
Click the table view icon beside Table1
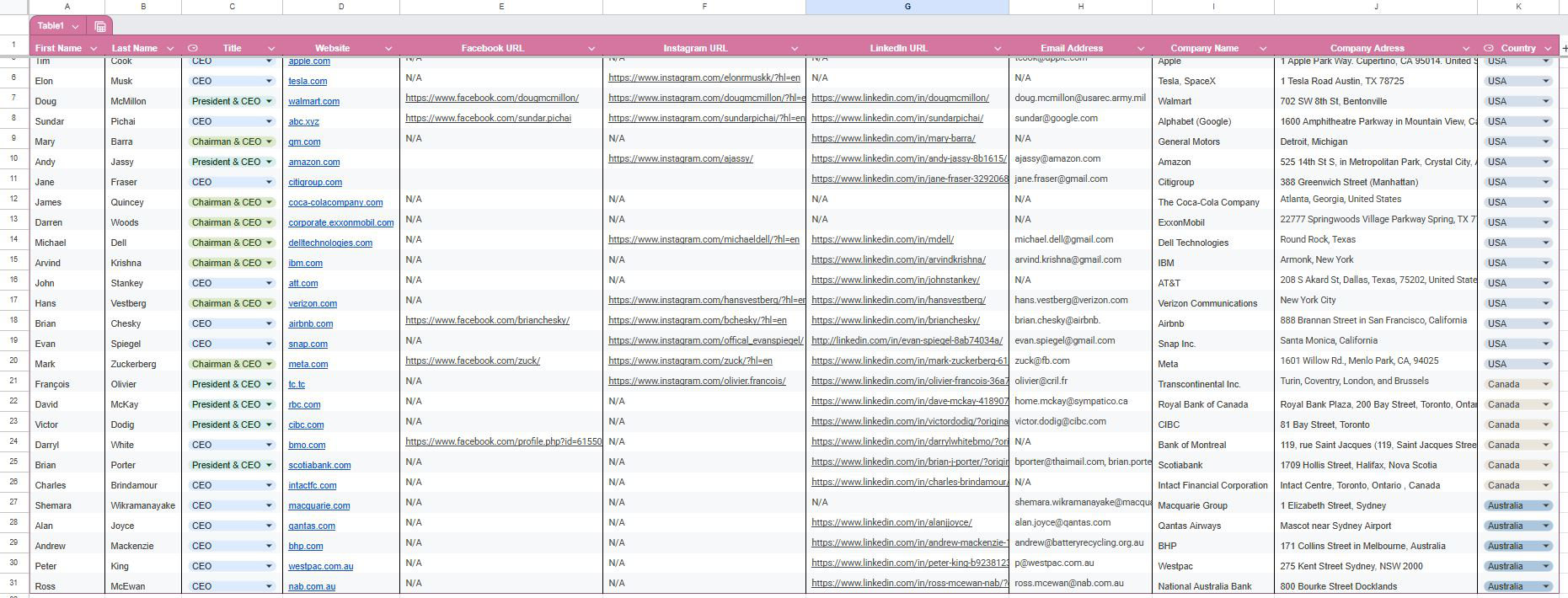tap(99, 26)
